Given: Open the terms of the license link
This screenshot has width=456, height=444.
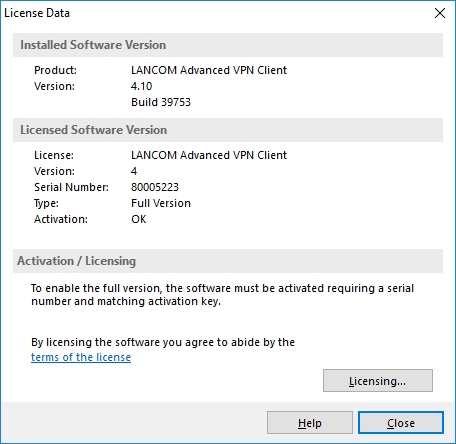Looking at the screenshot, I should point(81,357).
